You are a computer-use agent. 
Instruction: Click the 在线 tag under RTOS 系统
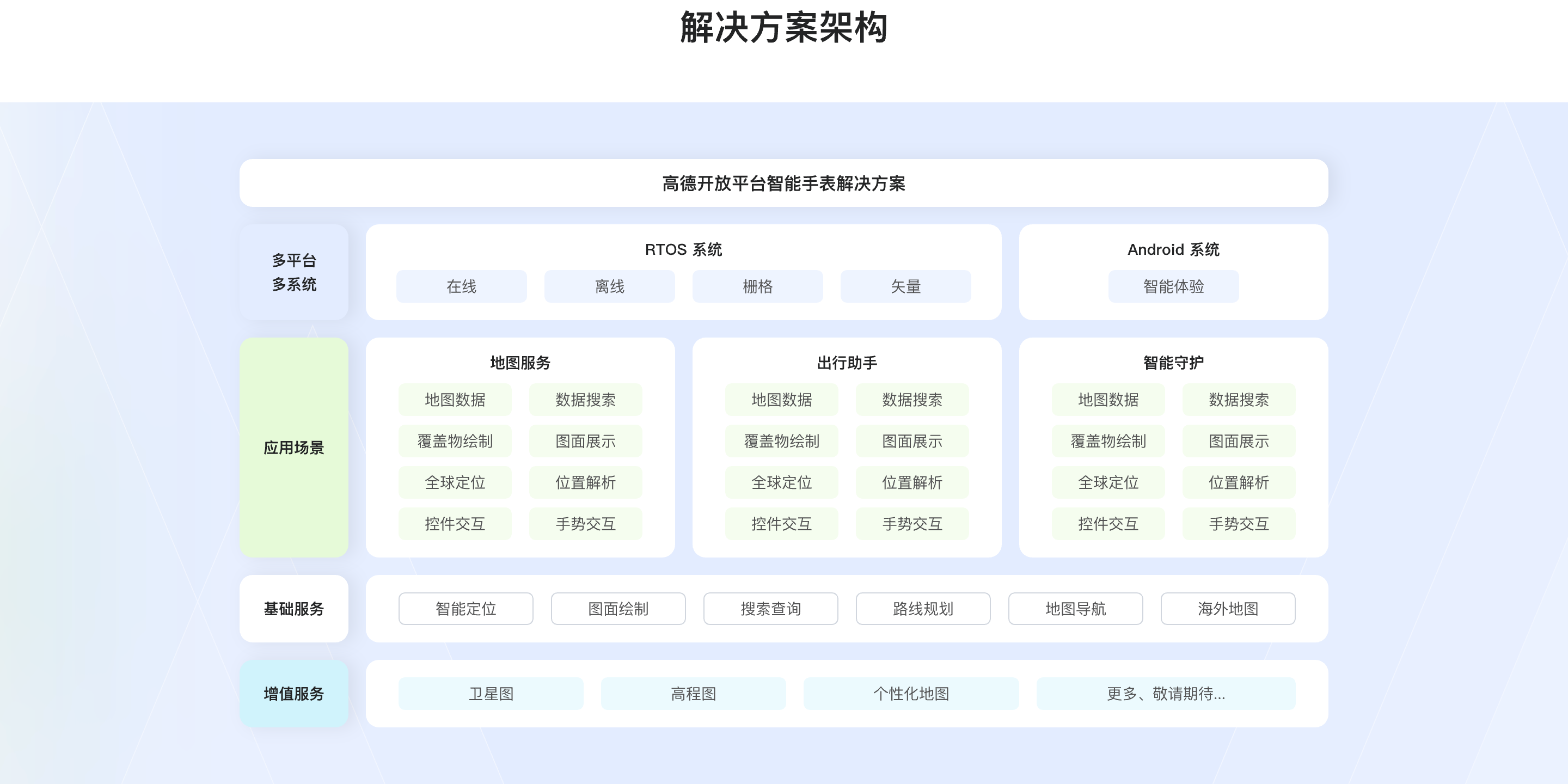(x=461, y=286)
